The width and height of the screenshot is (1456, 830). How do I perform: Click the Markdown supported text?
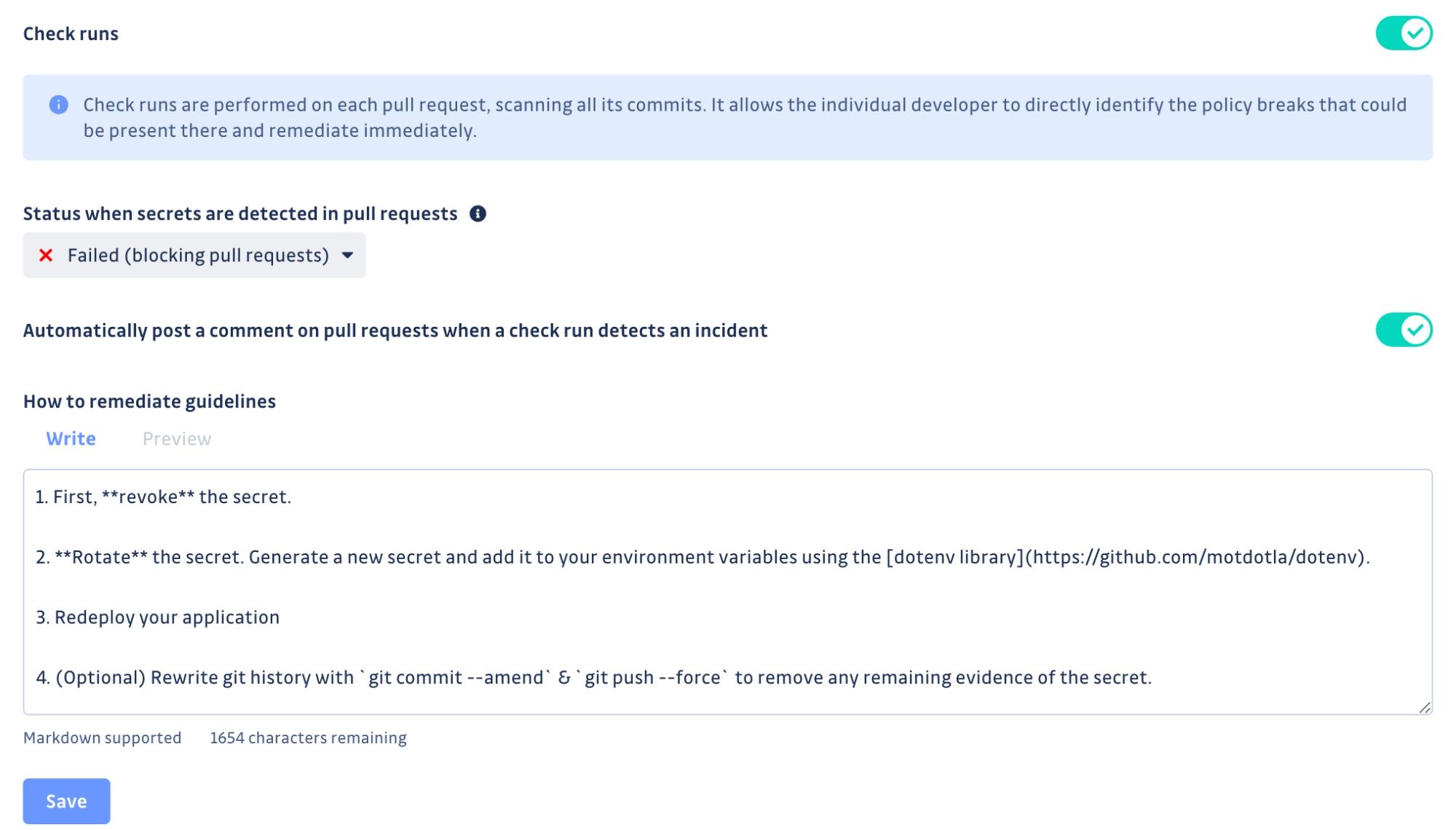coord(102,738)
